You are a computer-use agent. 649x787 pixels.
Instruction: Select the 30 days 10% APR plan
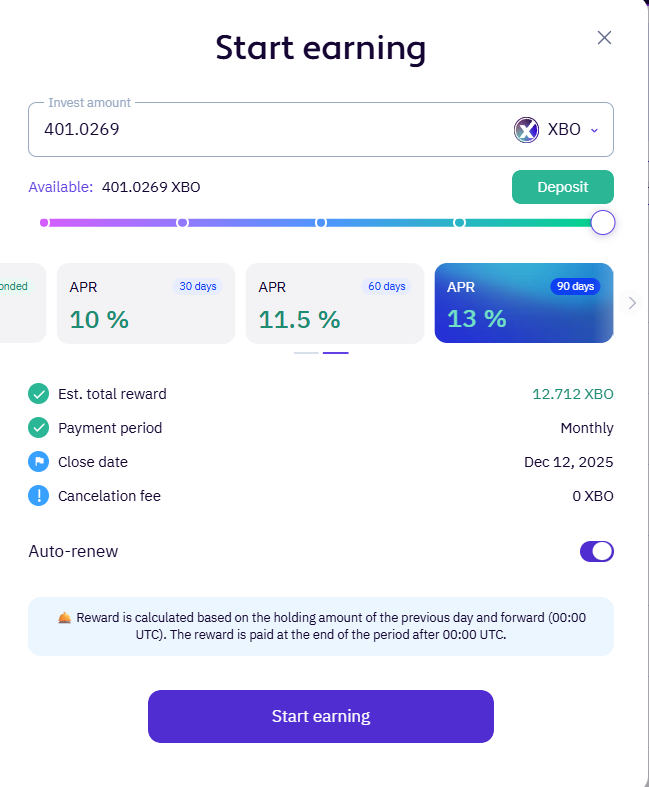click(145, 304)
